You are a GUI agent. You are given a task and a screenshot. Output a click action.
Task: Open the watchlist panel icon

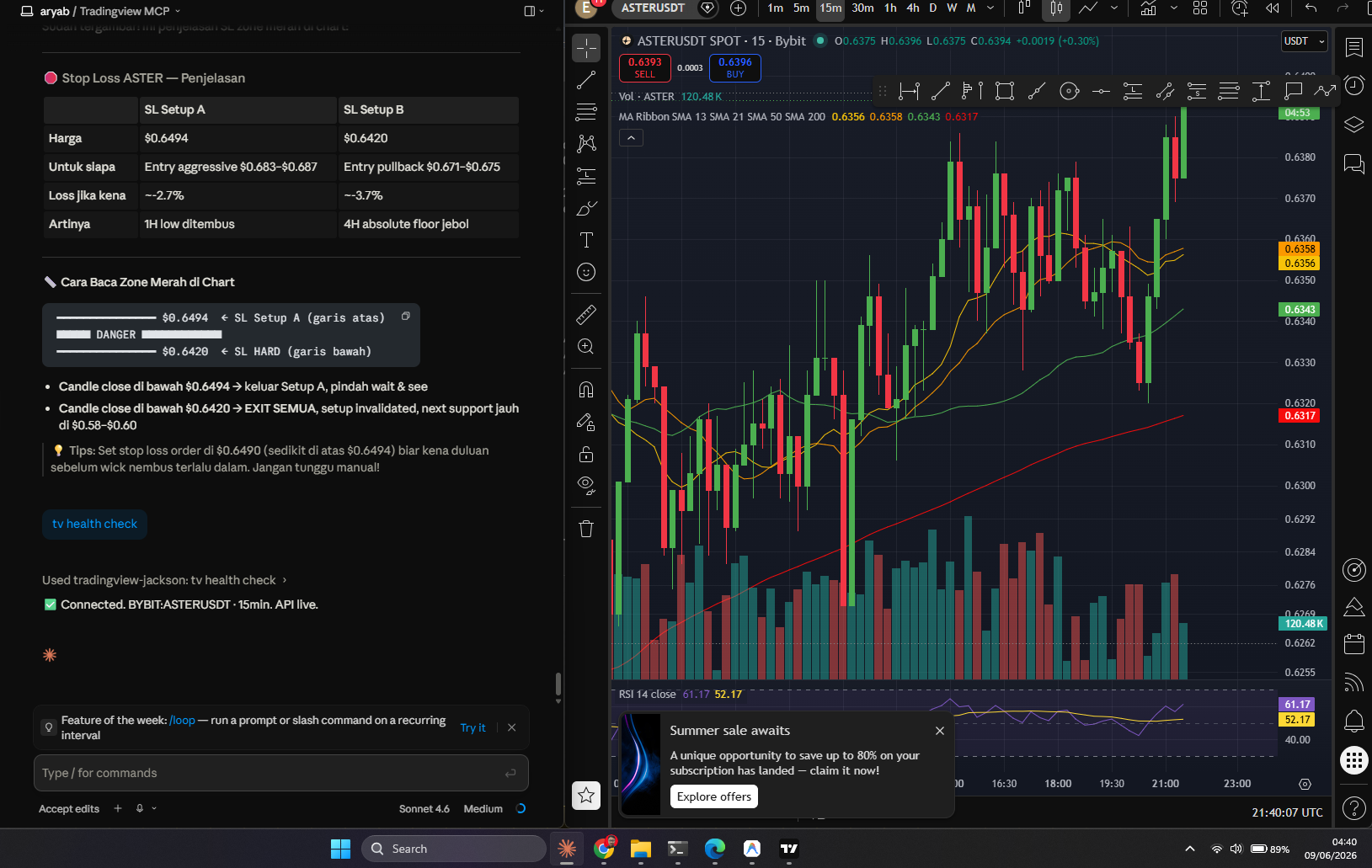coord(1354,48)
